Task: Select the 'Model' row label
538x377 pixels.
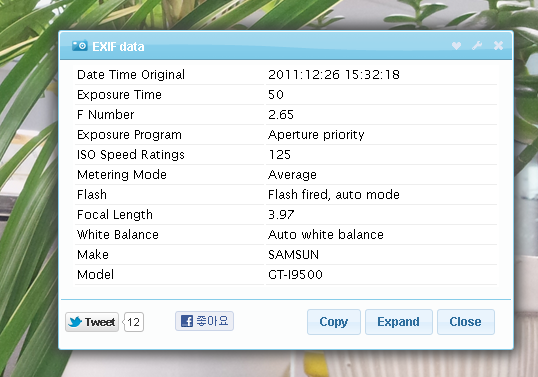Action: pos(95,274)
